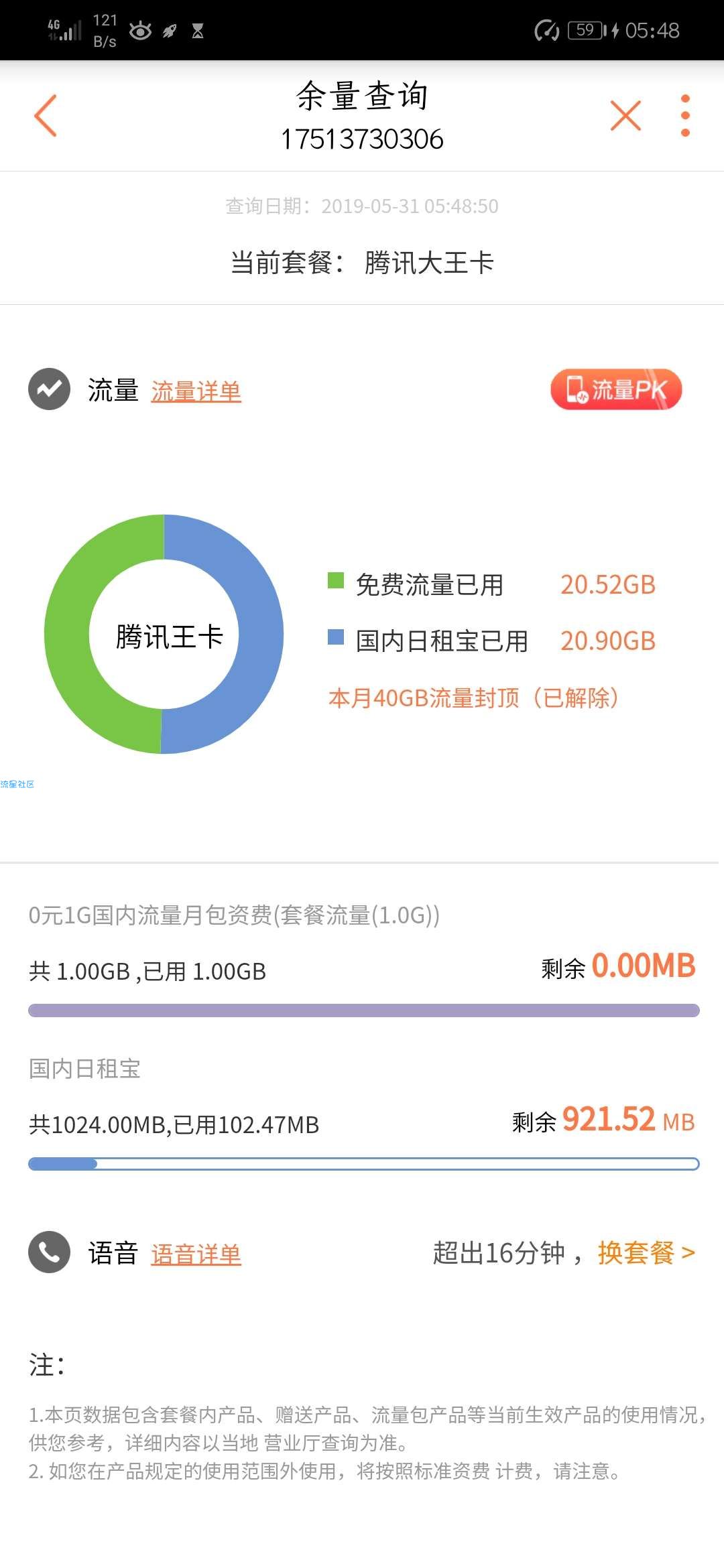The image size is (724, 1568).
Task: Tap the orange back arrow
Action: tap(46, 115)
